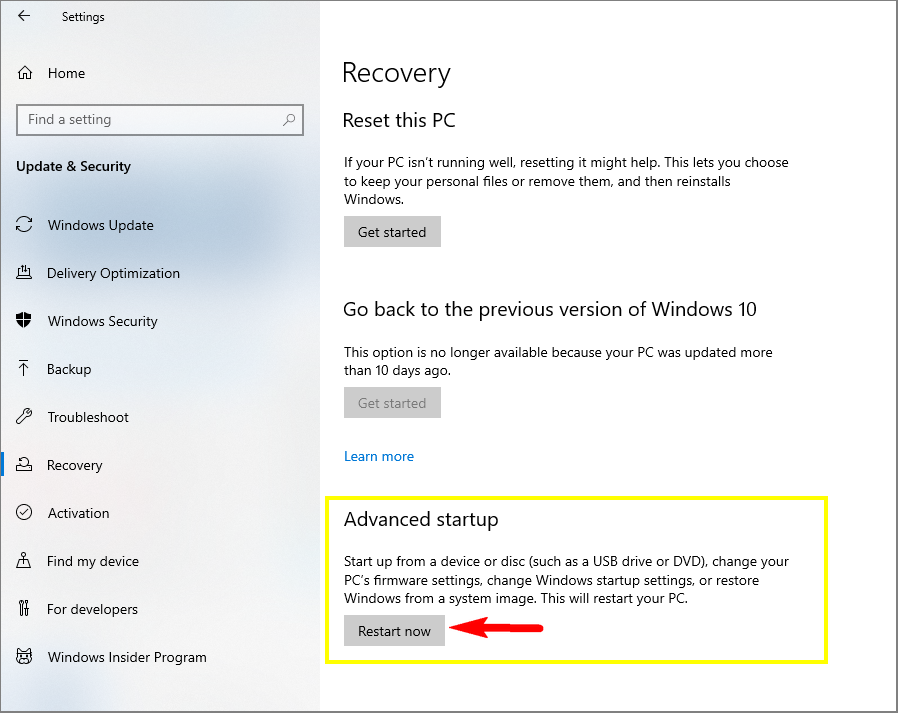Open the Learn more link
The image size is (898, 713).
click(x=379, y=456)
